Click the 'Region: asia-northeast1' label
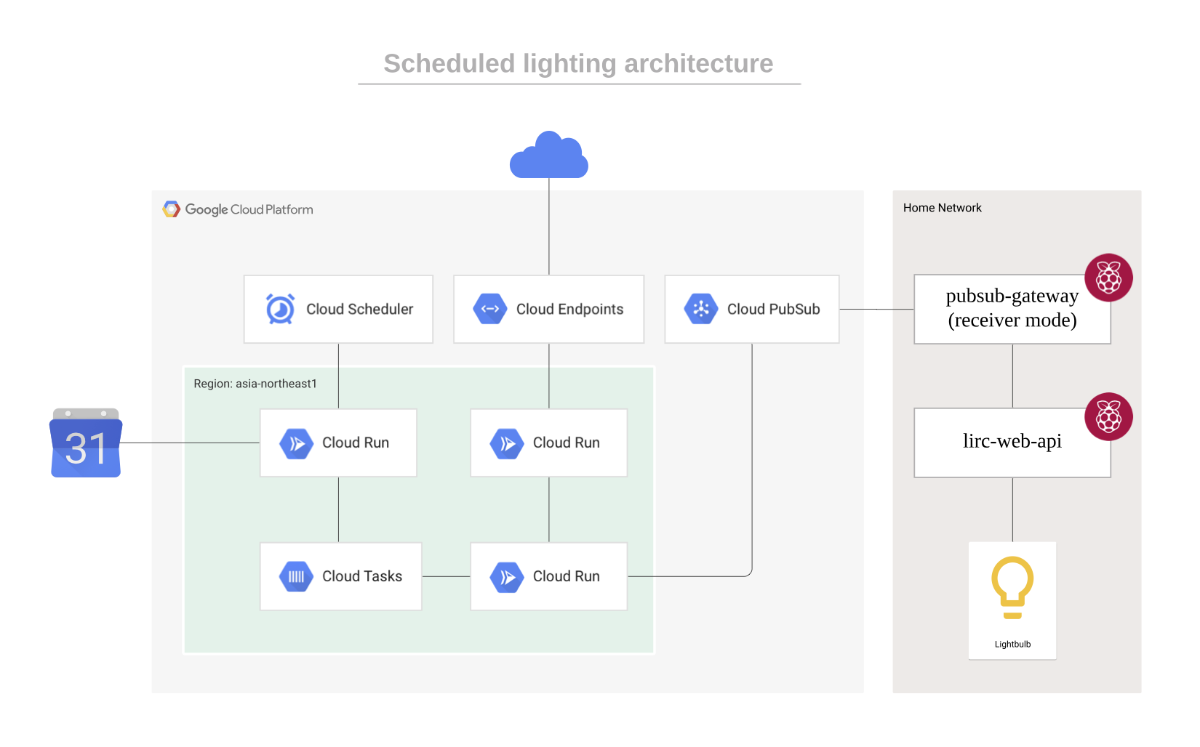The width and height of the screenshot is (1200, 747). click(255, 384)
